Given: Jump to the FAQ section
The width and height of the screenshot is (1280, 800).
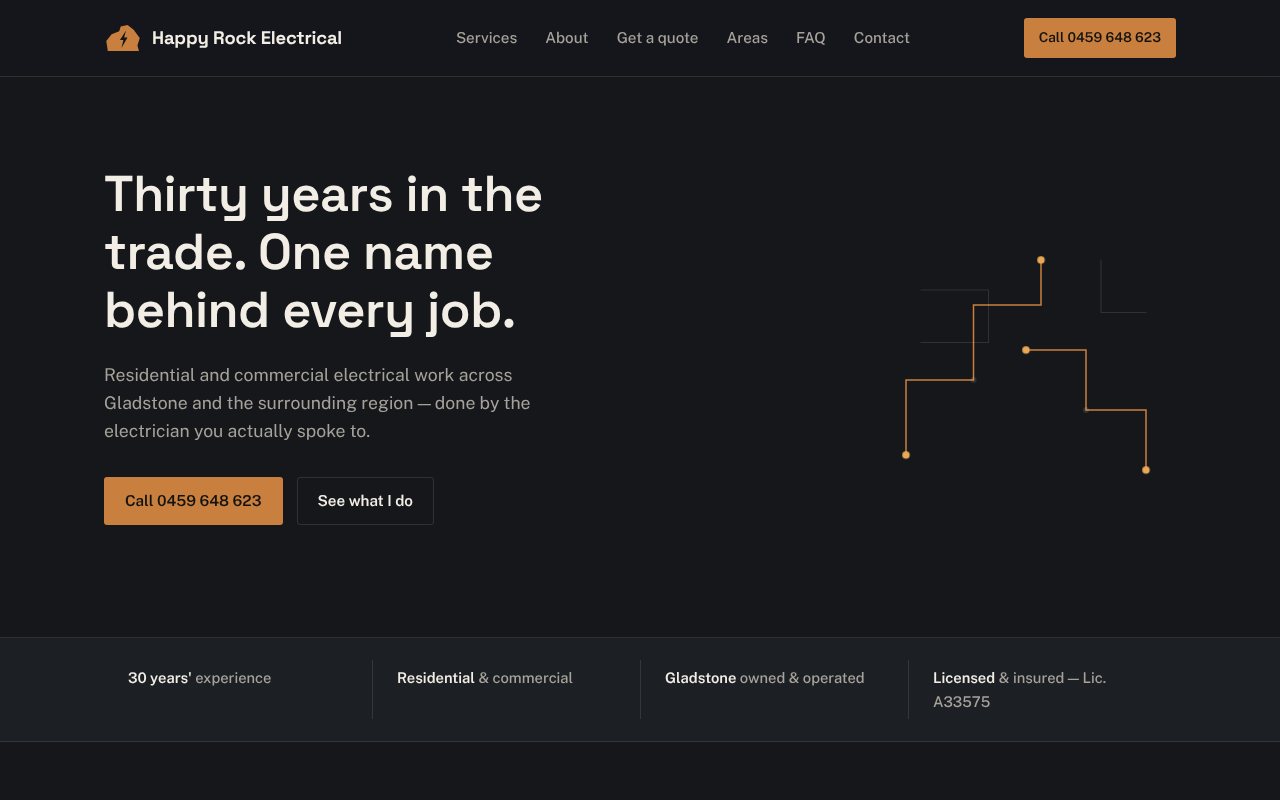Looking at the screenshot, I should pyautogui.click(x=811, y=38).
